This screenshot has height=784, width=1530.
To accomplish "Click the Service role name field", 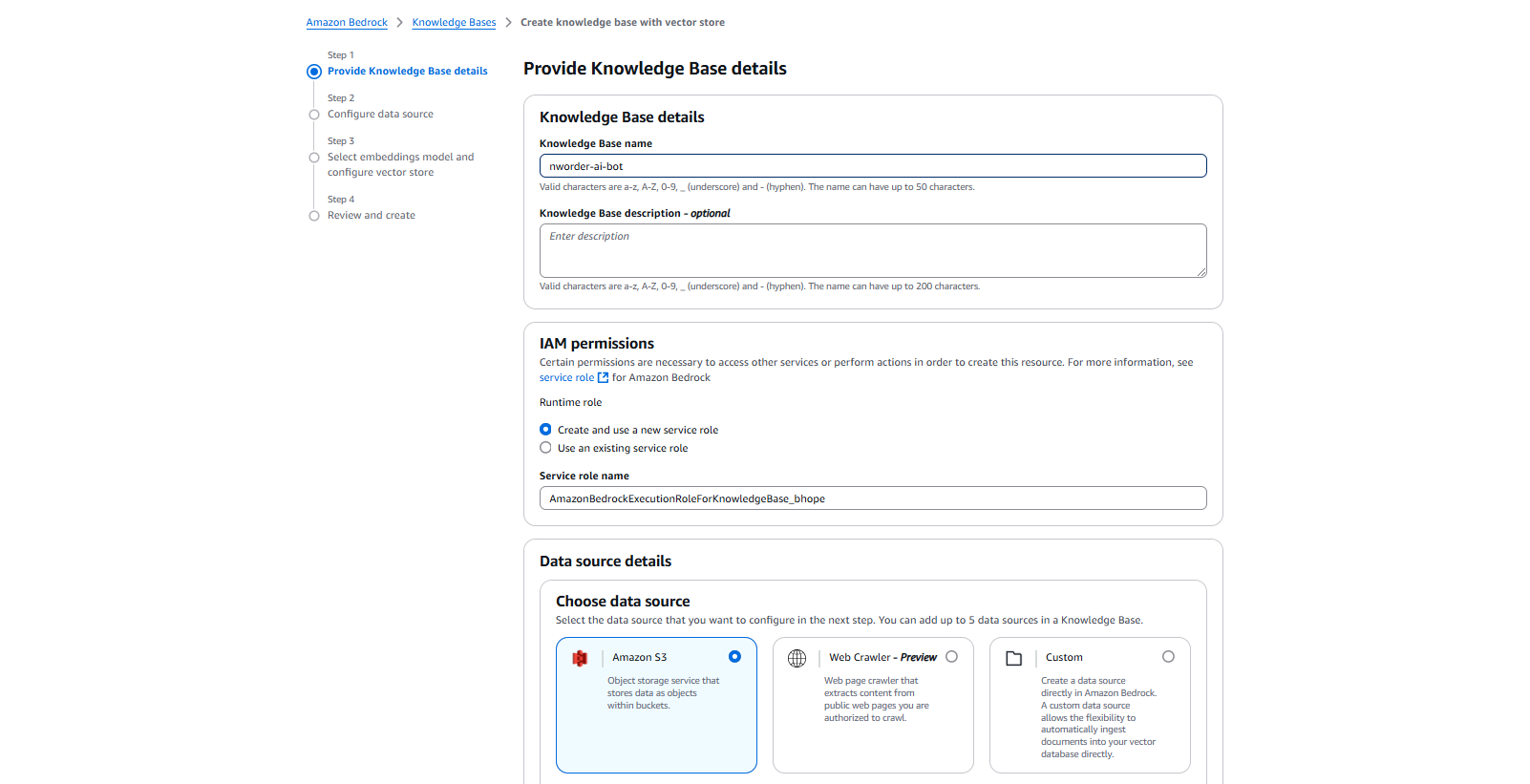I will tap(873, 498).
